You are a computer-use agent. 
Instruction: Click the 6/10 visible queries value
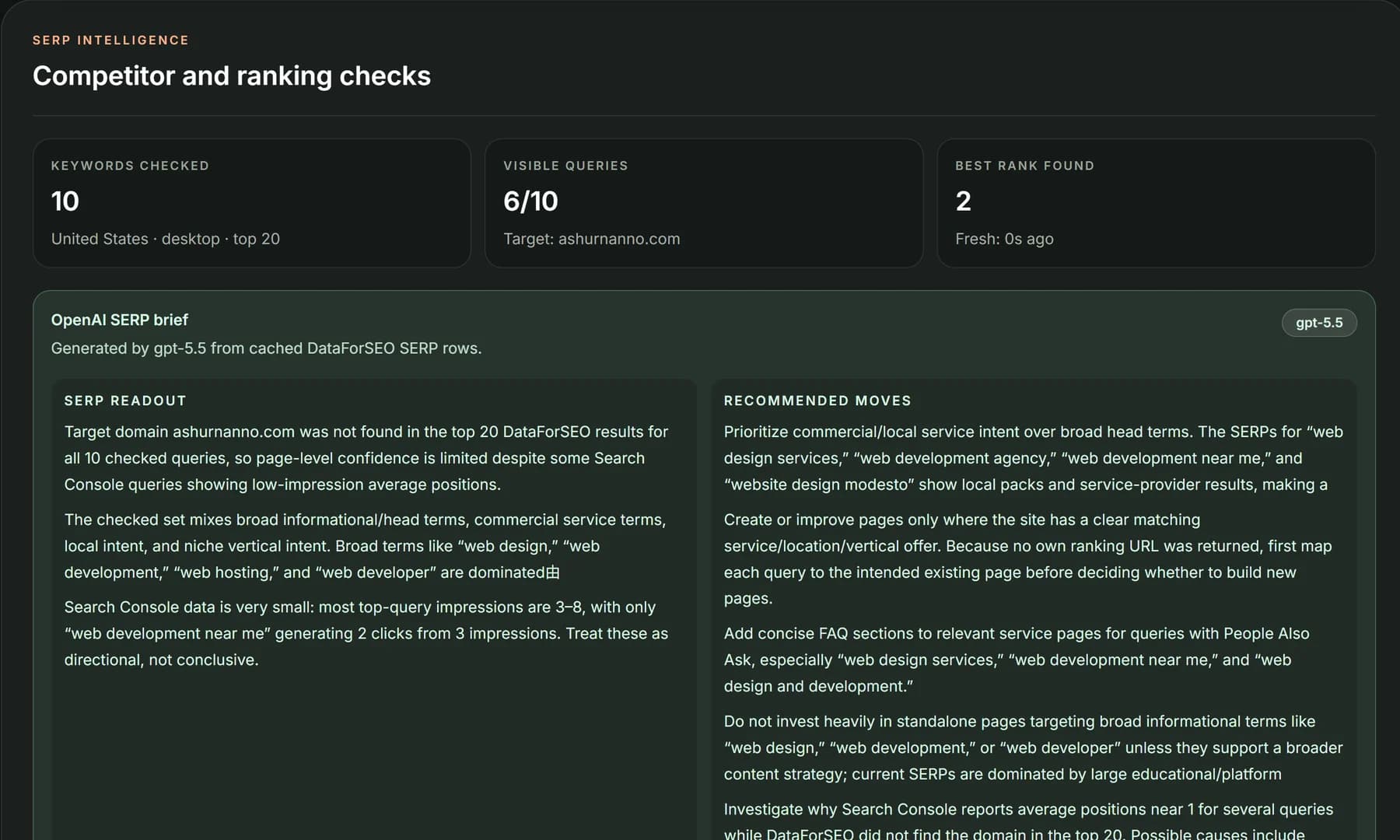(x=530, y=201)
